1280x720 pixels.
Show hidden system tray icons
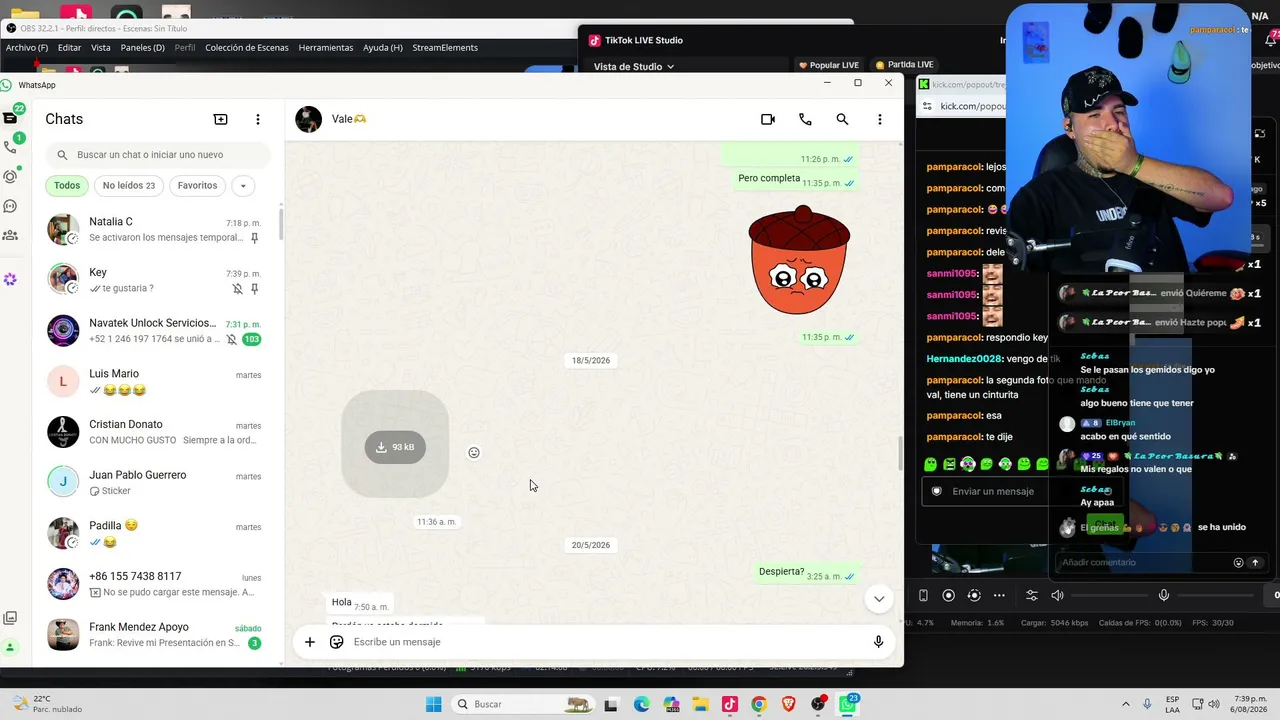(x=1126, y=704)
